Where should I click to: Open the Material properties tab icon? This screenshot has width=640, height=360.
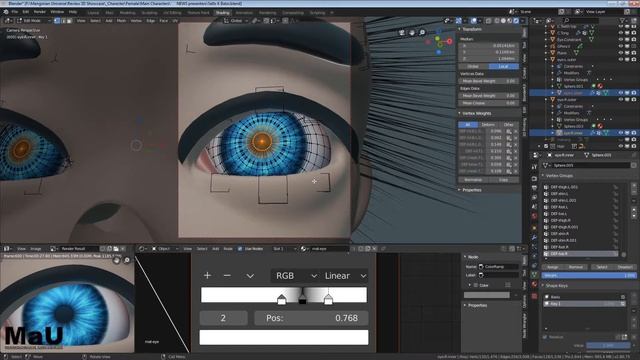point(534,284)
